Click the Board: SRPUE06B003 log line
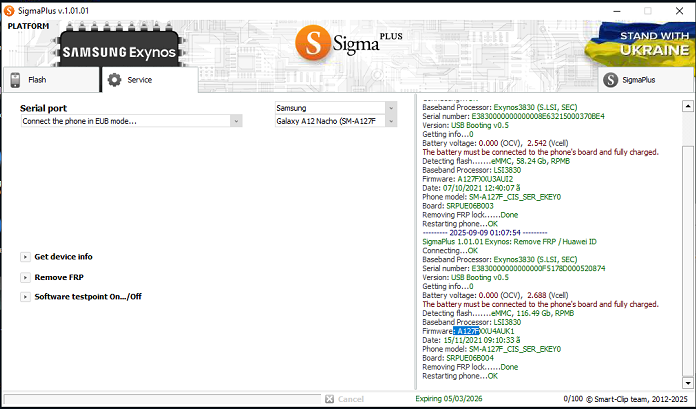Screen dimensions: 696x409 [x=458, y=206]
